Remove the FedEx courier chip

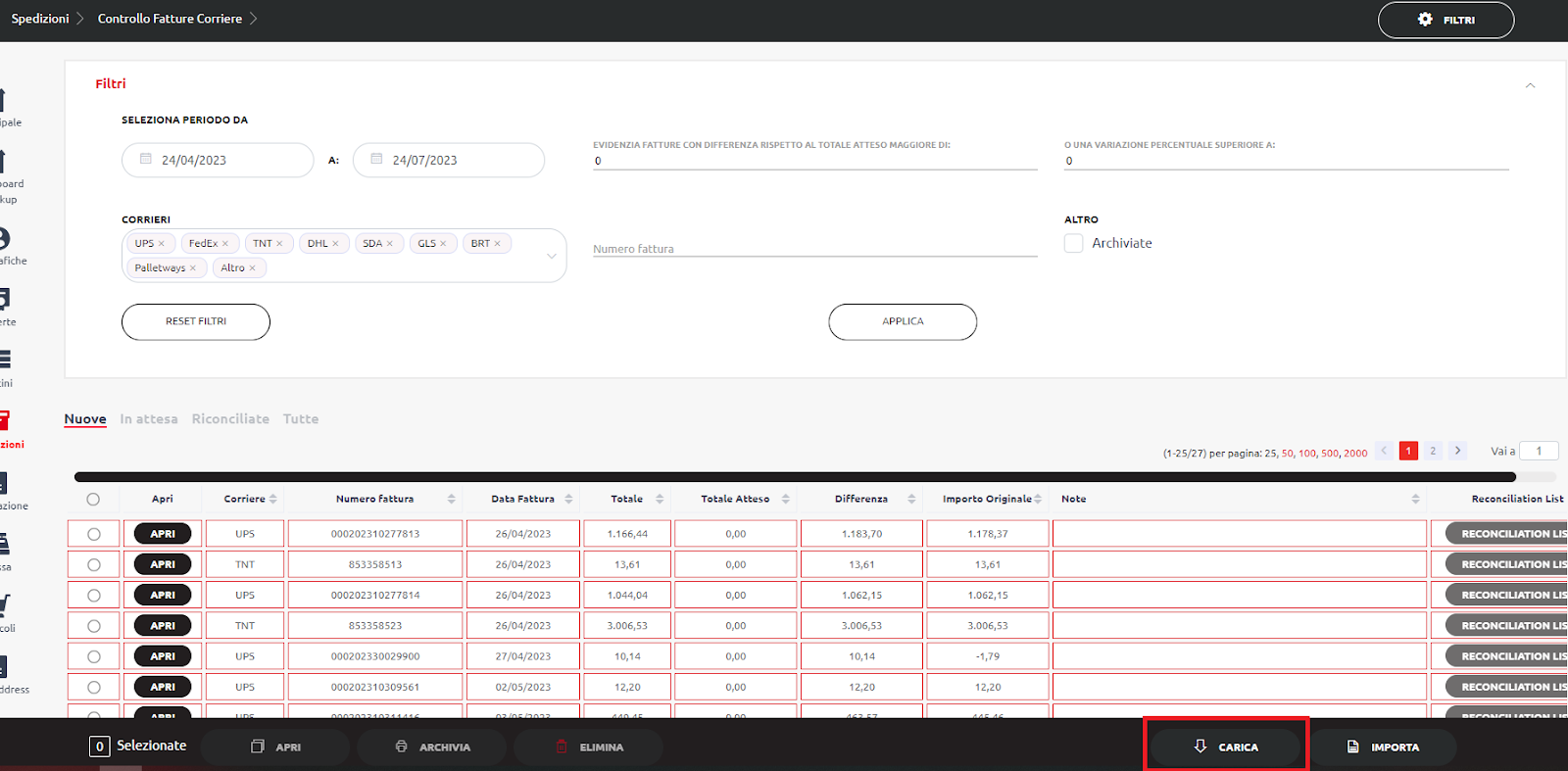tap(225, 244)
